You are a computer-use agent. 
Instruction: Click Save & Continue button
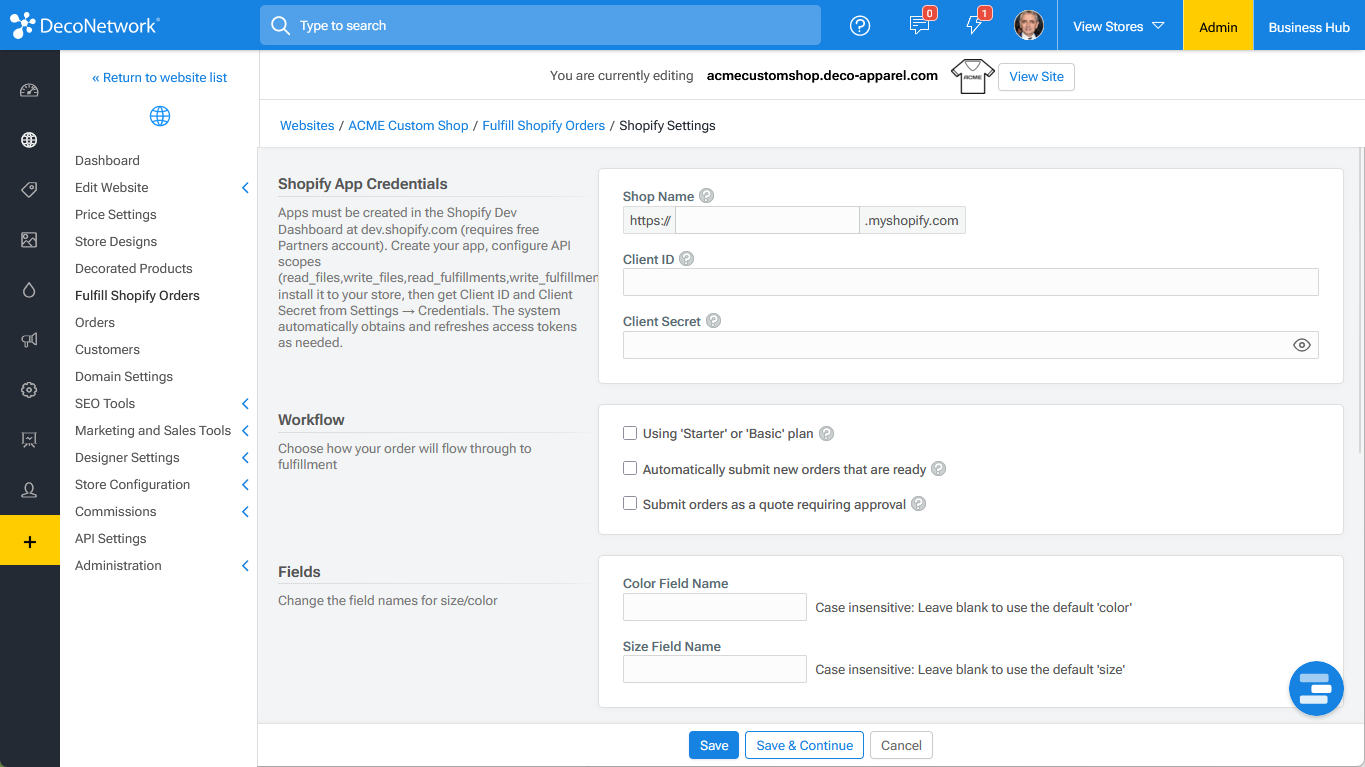[x=804, y=745]
